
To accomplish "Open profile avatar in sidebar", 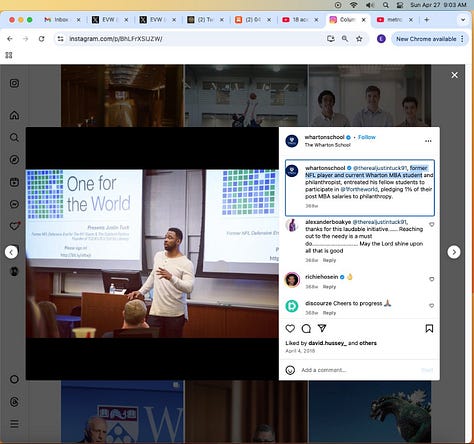I will 14,271.
